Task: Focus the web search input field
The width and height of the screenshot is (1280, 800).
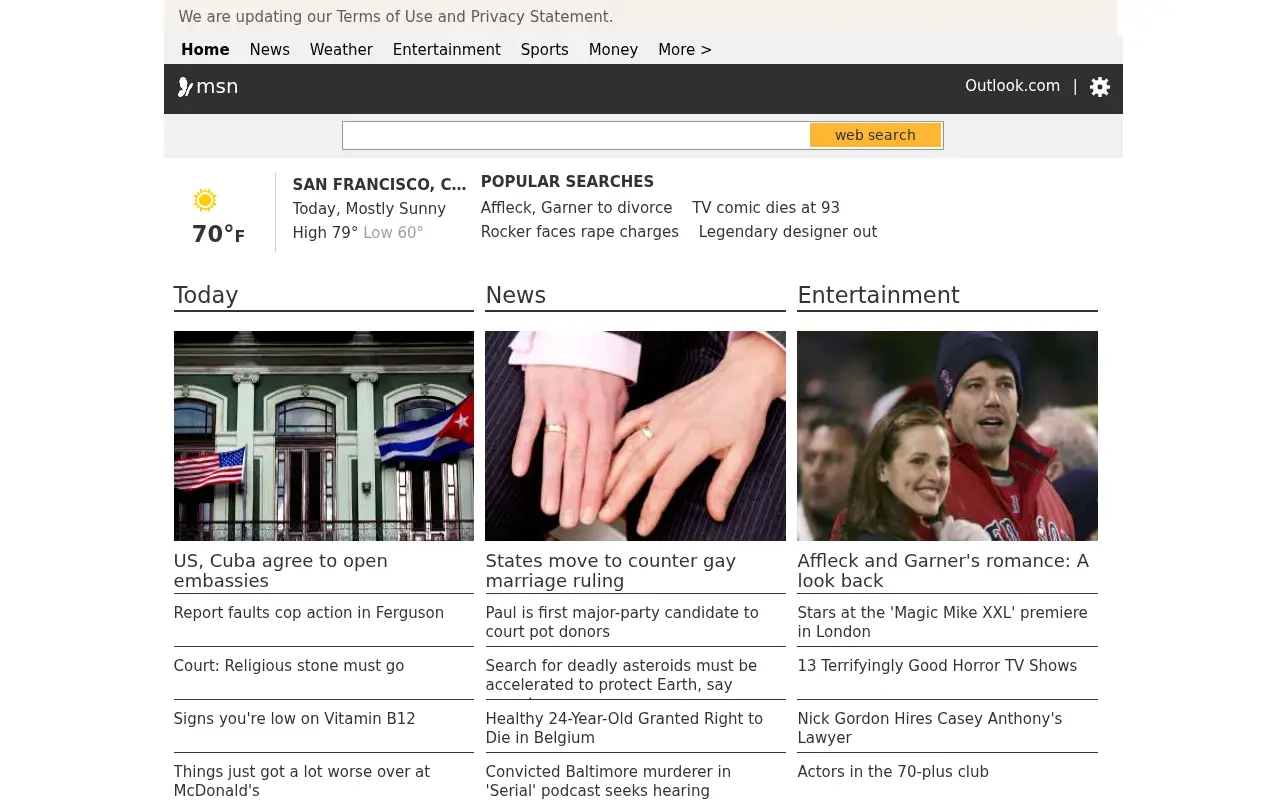Action: point(577,135)
